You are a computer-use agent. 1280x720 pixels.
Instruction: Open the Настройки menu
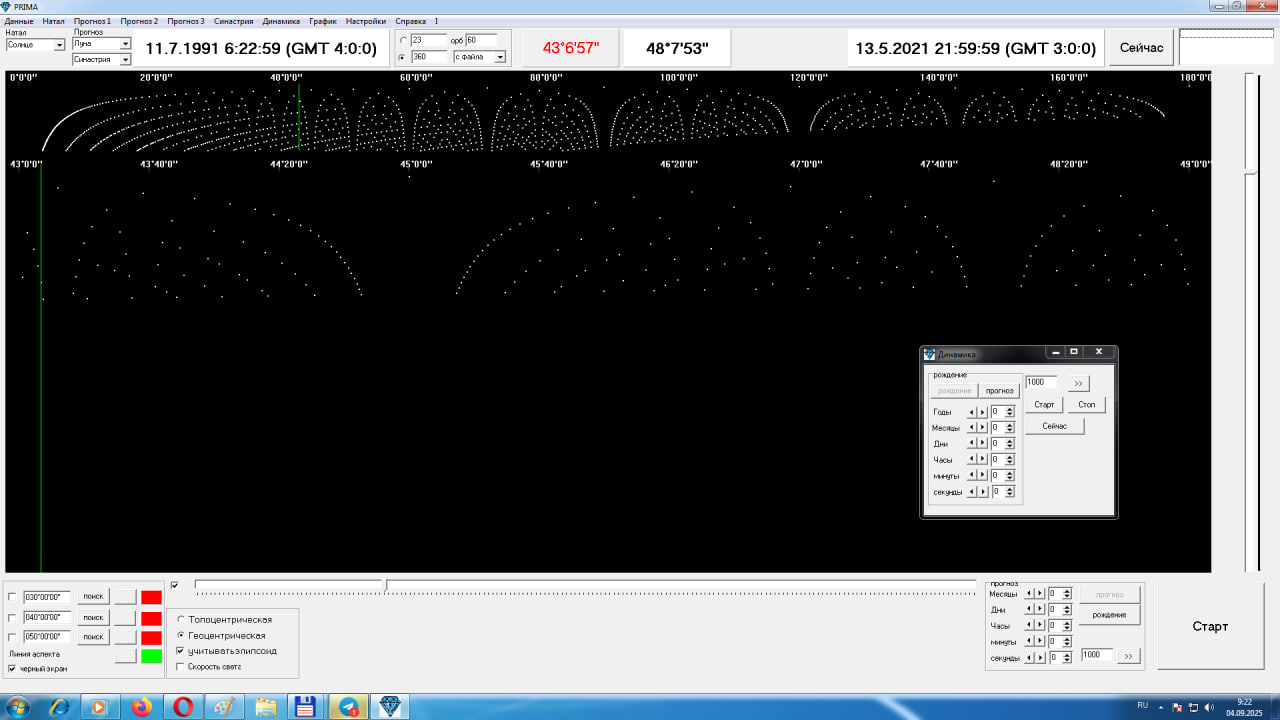point(366,21)
